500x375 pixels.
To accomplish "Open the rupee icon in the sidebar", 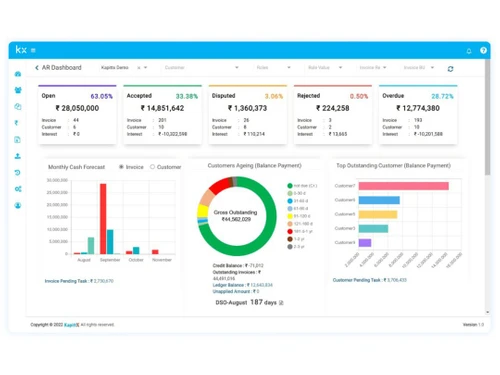I will coord(16,123).
